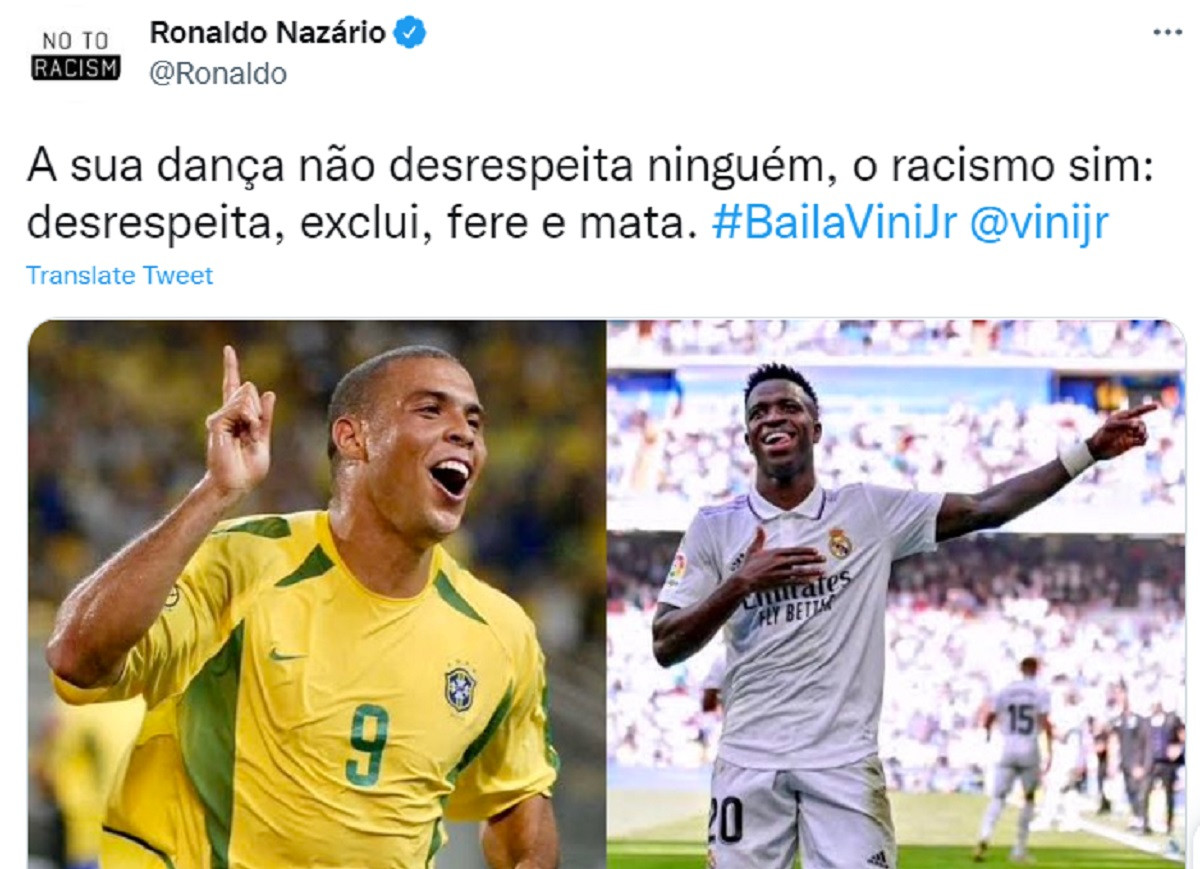Click the Nike swoosh on the yellow jersey
Image resolution: width=1200 pixels, height=869 pixels.
(x=287, y=655)
